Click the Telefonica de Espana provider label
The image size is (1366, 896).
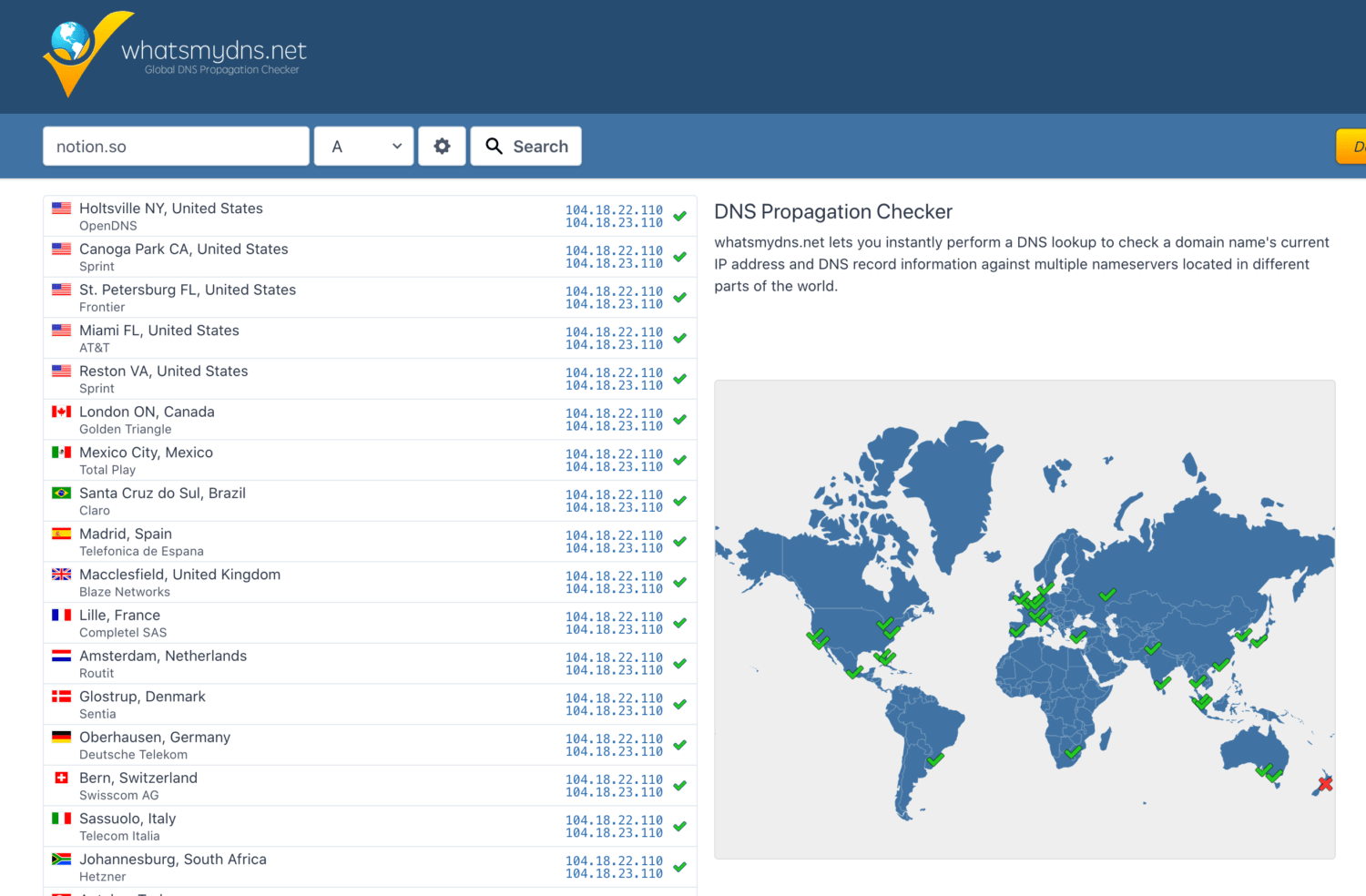click(x=141, y=552)
